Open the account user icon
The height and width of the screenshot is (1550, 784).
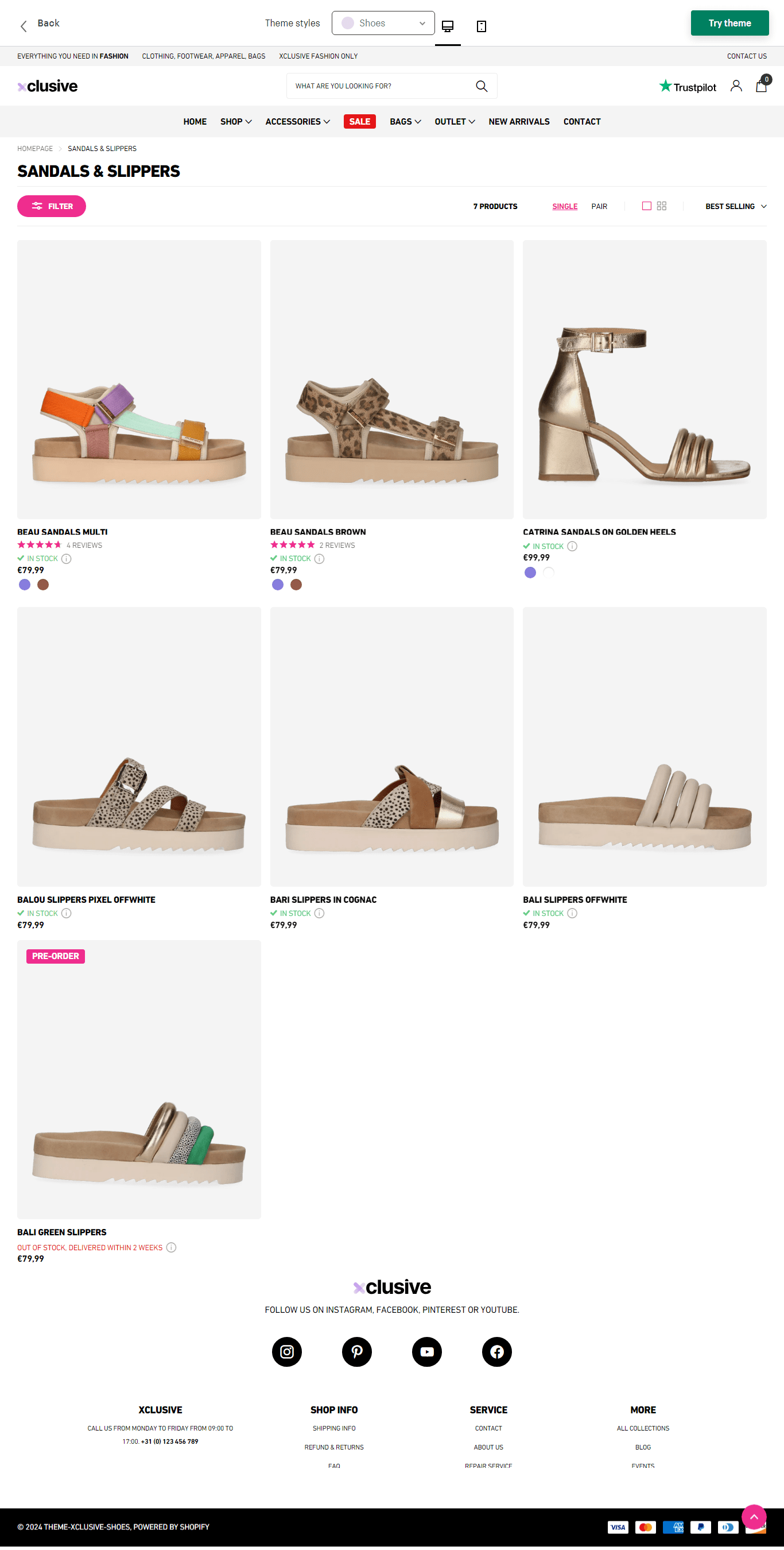pos(736,86)
